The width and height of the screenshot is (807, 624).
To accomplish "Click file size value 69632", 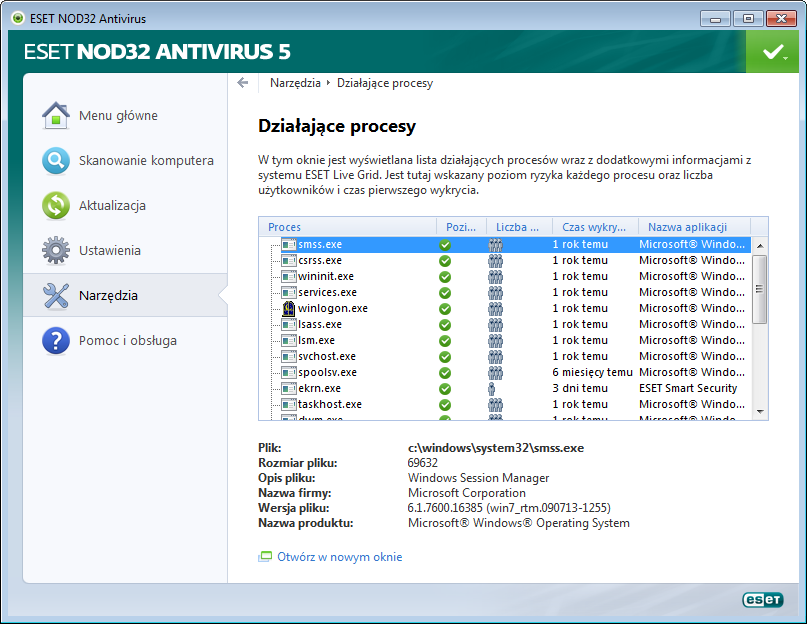I will coord(423,463).
